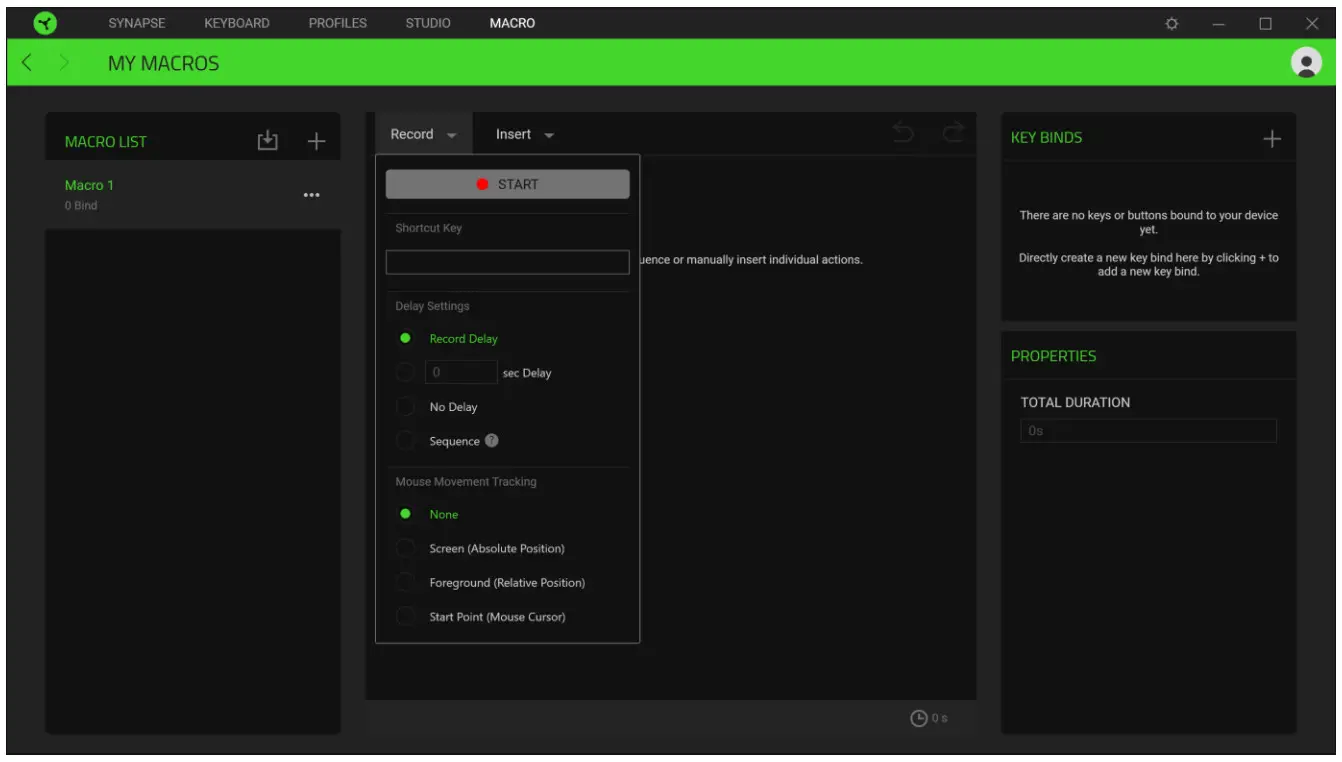Select Macro 1 in the macro list
Screen dimensions: 1342x762
tap(89, 186)
